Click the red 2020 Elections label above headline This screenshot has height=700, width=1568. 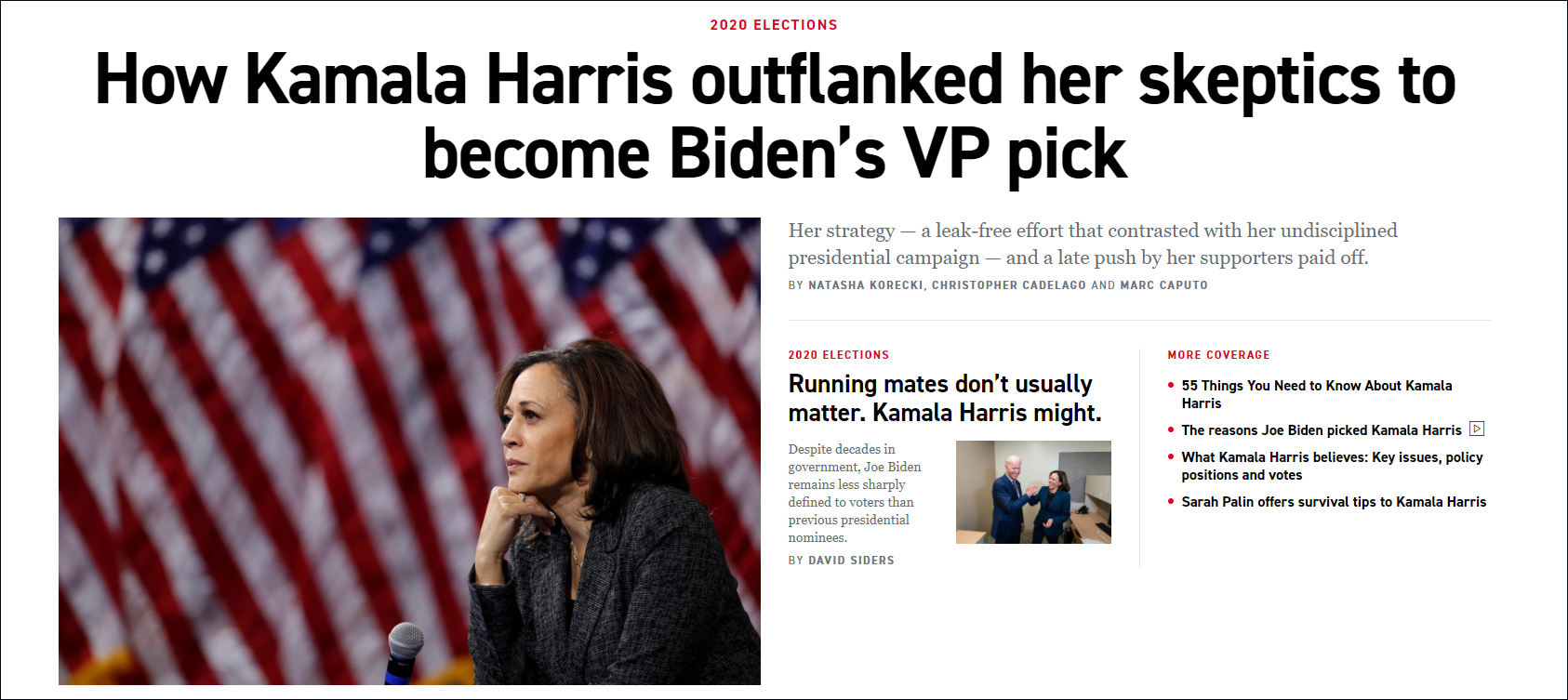(x=774, y=25)
